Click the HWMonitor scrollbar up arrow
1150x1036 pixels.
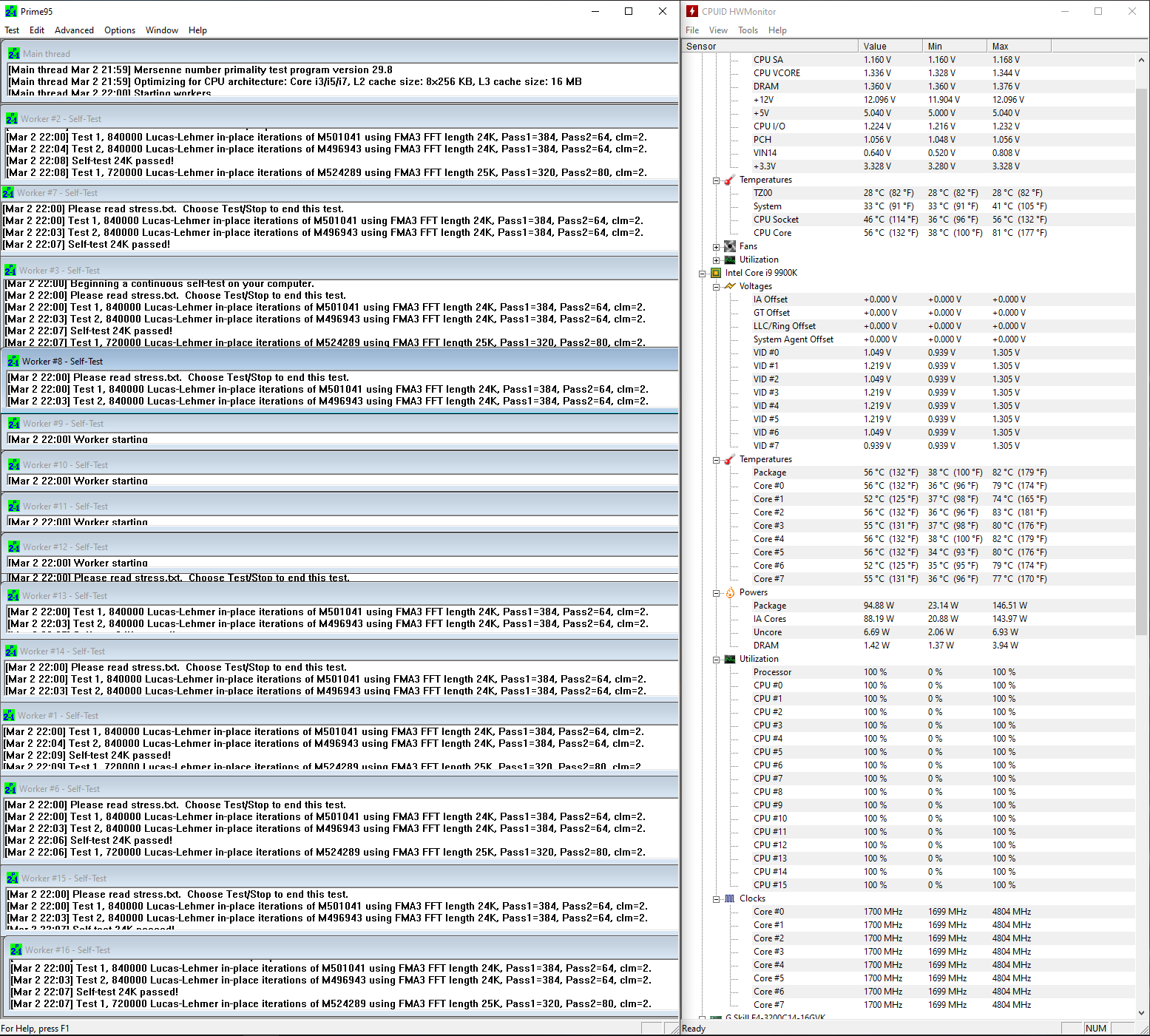point(1142,59)
